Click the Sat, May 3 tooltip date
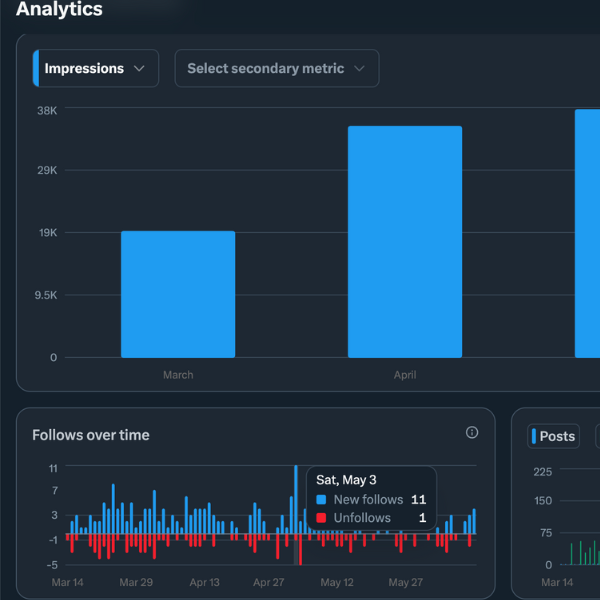This screenshot has width=600, height=600. click(x=346, y=480)
